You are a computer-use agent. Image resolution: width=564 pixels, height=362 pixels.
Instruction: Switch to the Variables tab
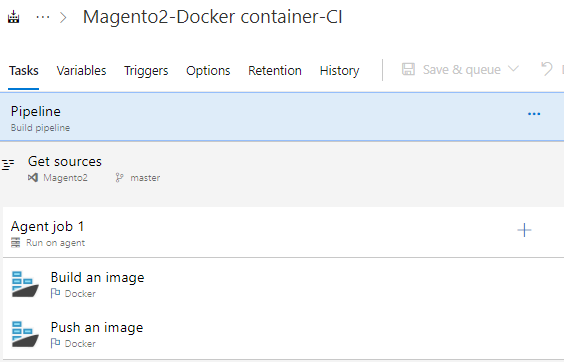[x=81, y=71]
